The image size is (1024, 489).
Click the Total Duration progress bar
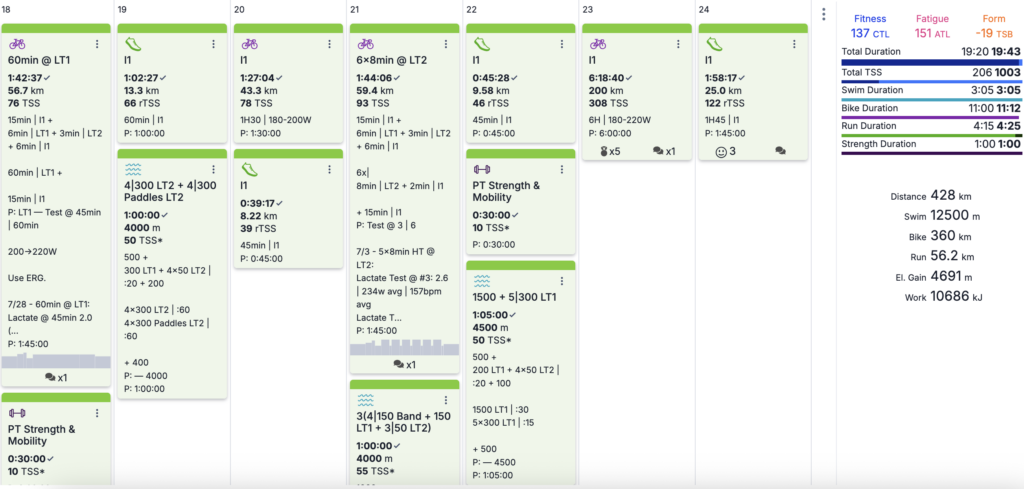[x=932, y=62]
